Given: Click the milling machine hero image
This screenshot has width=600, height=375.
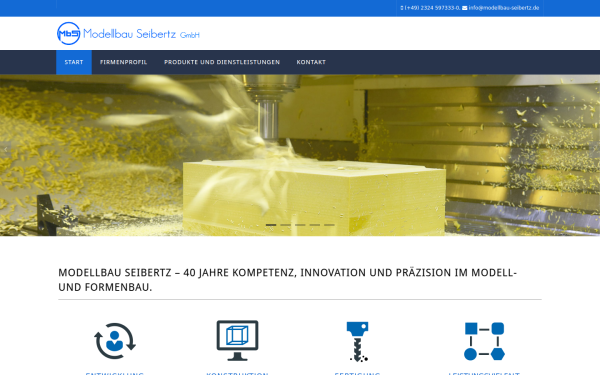Looking at the screenshot, I should pos(300,155).
